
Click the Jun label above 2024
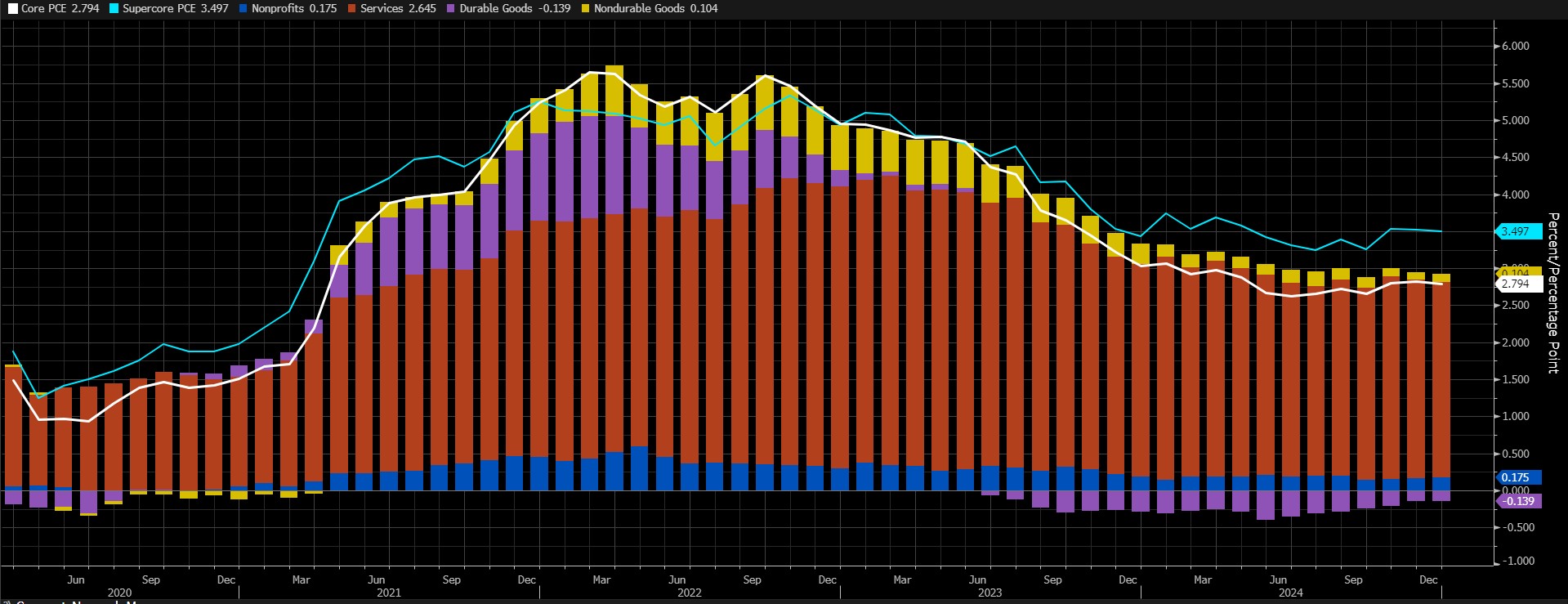click(1279, 579)
